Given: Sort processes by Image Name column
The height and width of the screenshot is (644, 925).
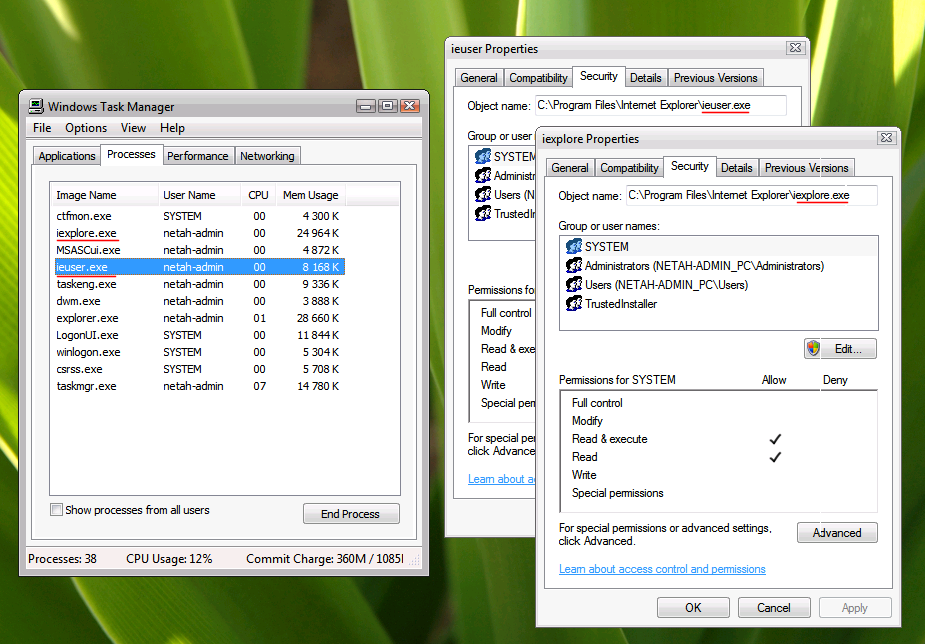Looking at the screenshot, I should (87, 195).
